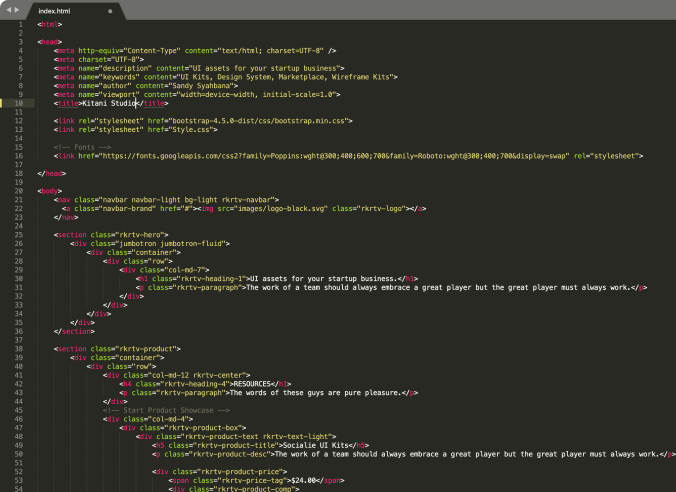
Task: Click 'UI assets for your startup business' meta content
Action: [x=265, y=68]
